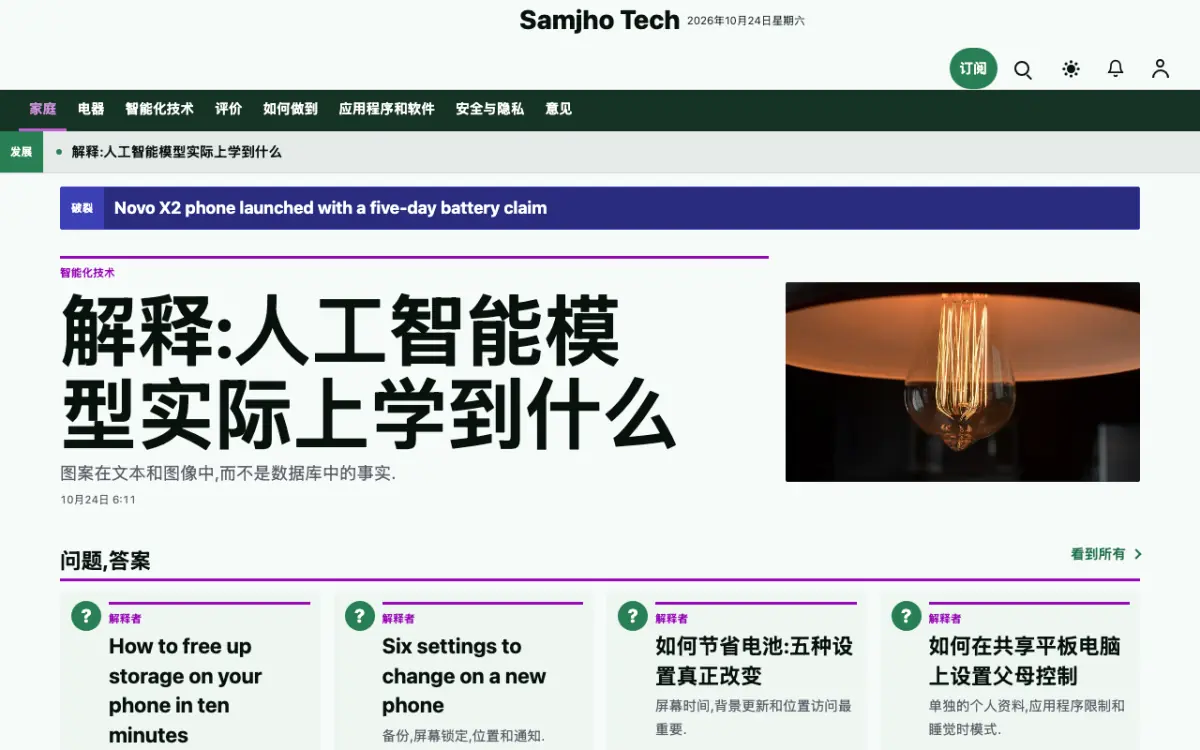Click the Samjho Tech site logo
Image resolution: width=1200 pixels, height=750 pixels.
[x=599, y=20]
